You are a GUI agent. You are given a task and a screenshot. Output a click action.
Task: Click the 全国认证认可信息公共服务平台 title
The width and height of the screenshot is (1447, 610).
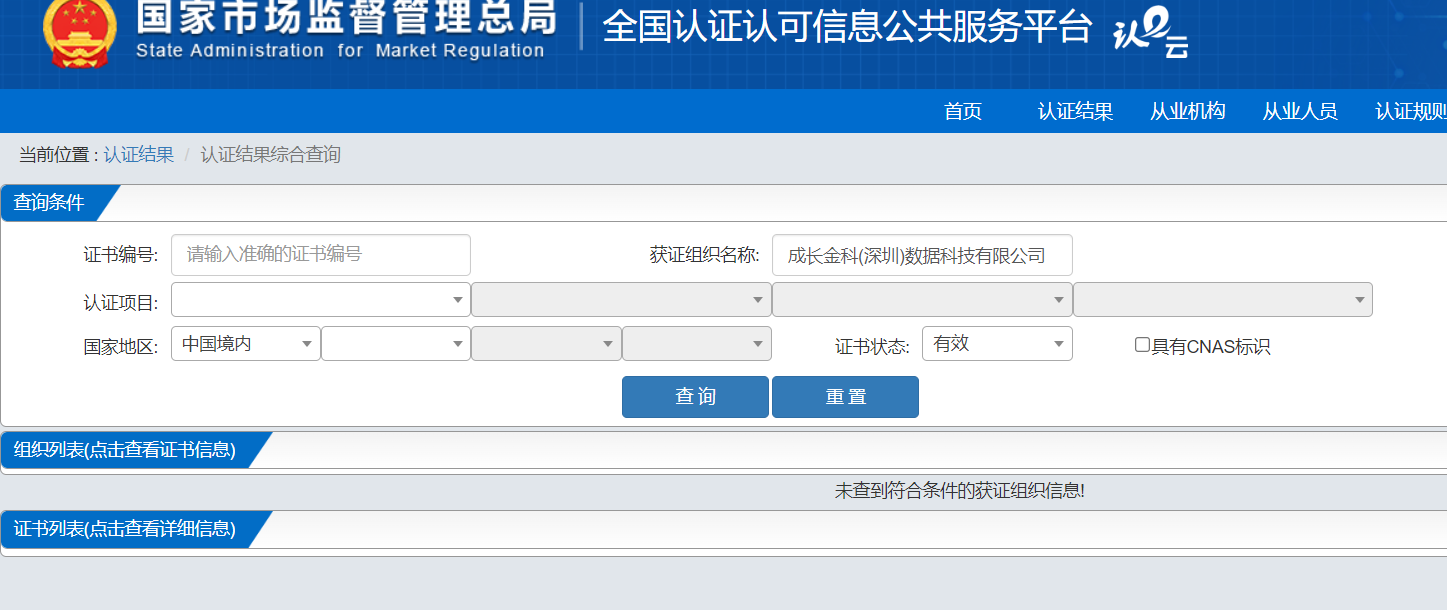(847, 27)
